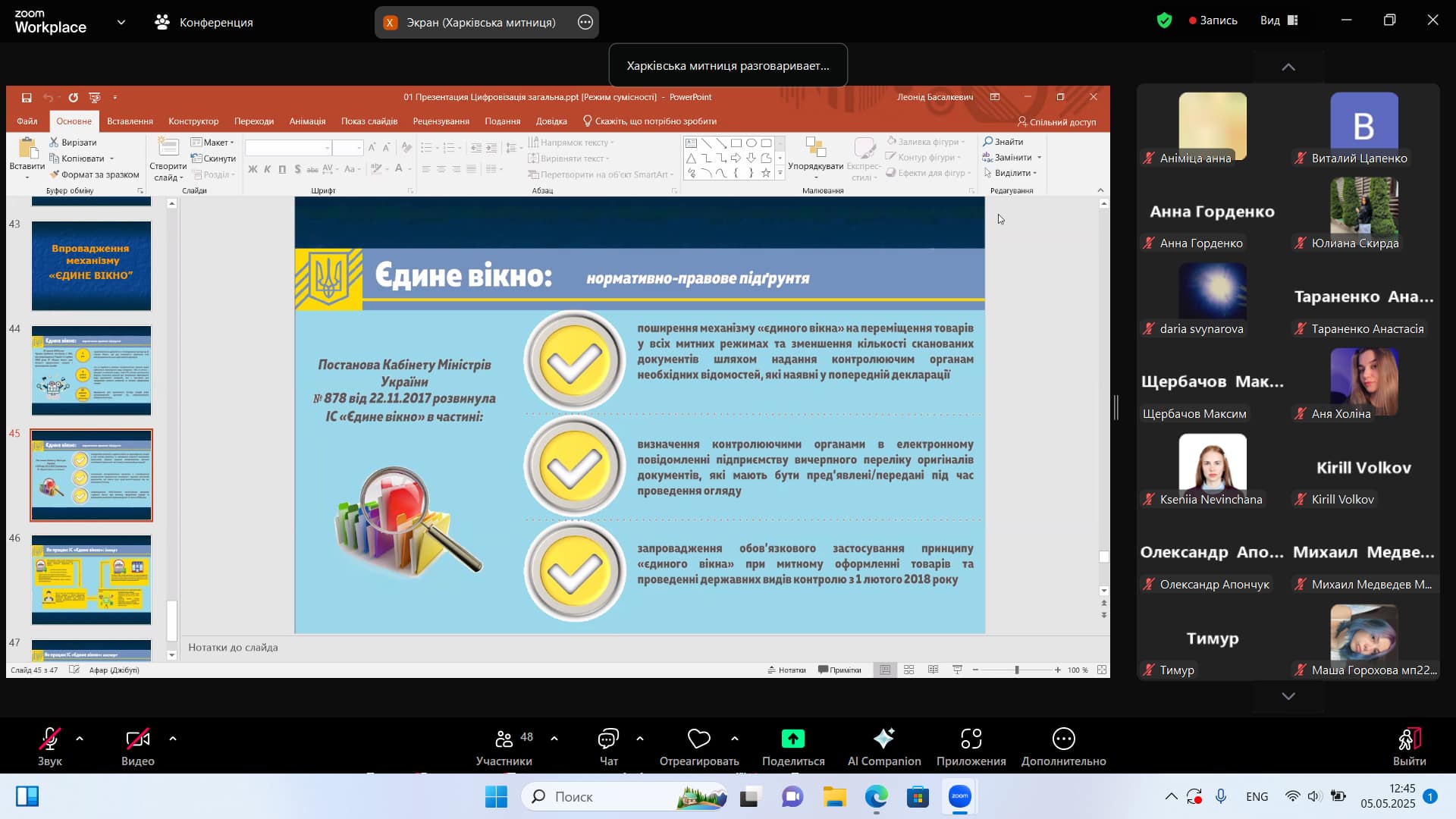Select slide 46 thumbnail
The height and width of the screenshot is (819, 1456).
91,580
